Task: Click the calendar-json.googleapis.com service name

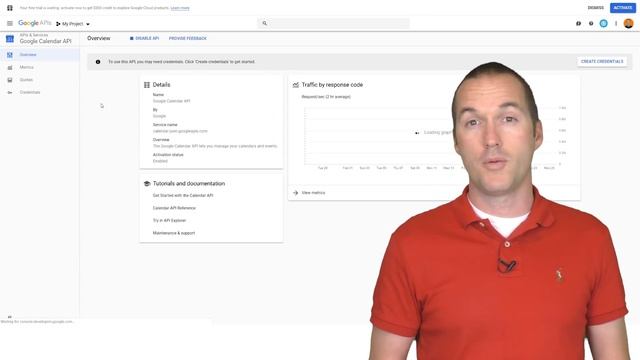Action: [180, 131]
